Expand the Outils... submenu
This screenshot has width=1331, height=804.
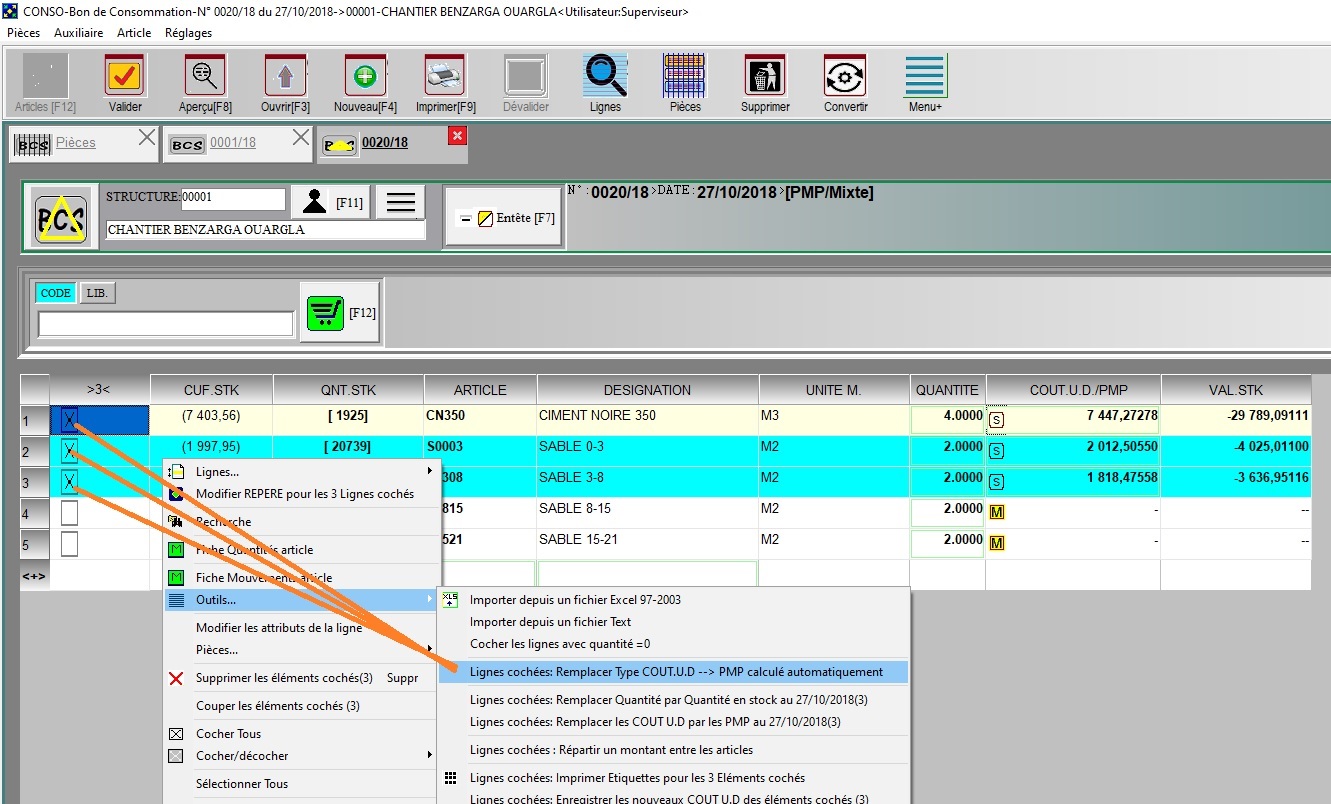tap(300, 600)
